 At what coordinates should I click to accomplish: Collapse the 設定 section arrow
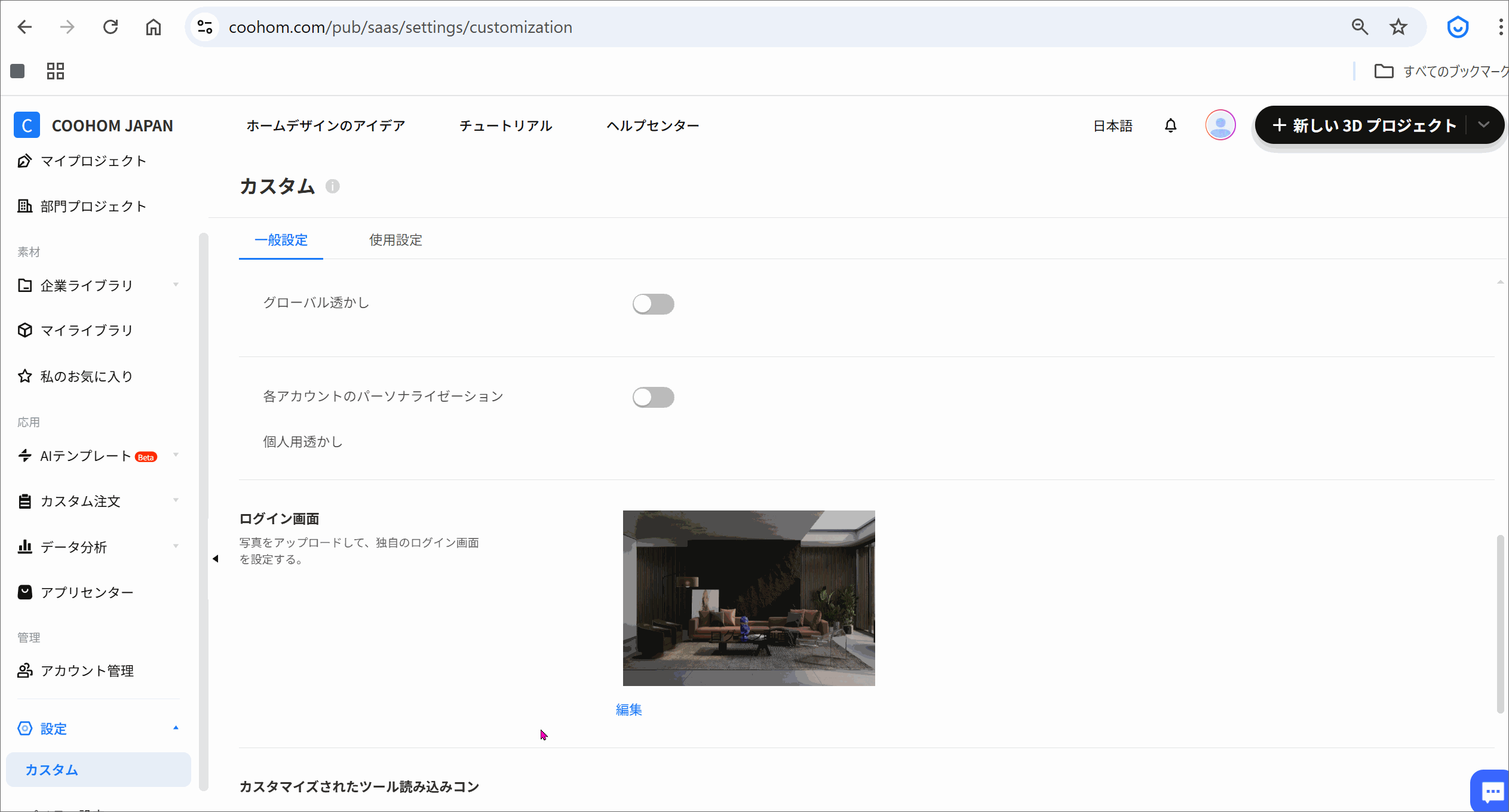coord(176,728)
